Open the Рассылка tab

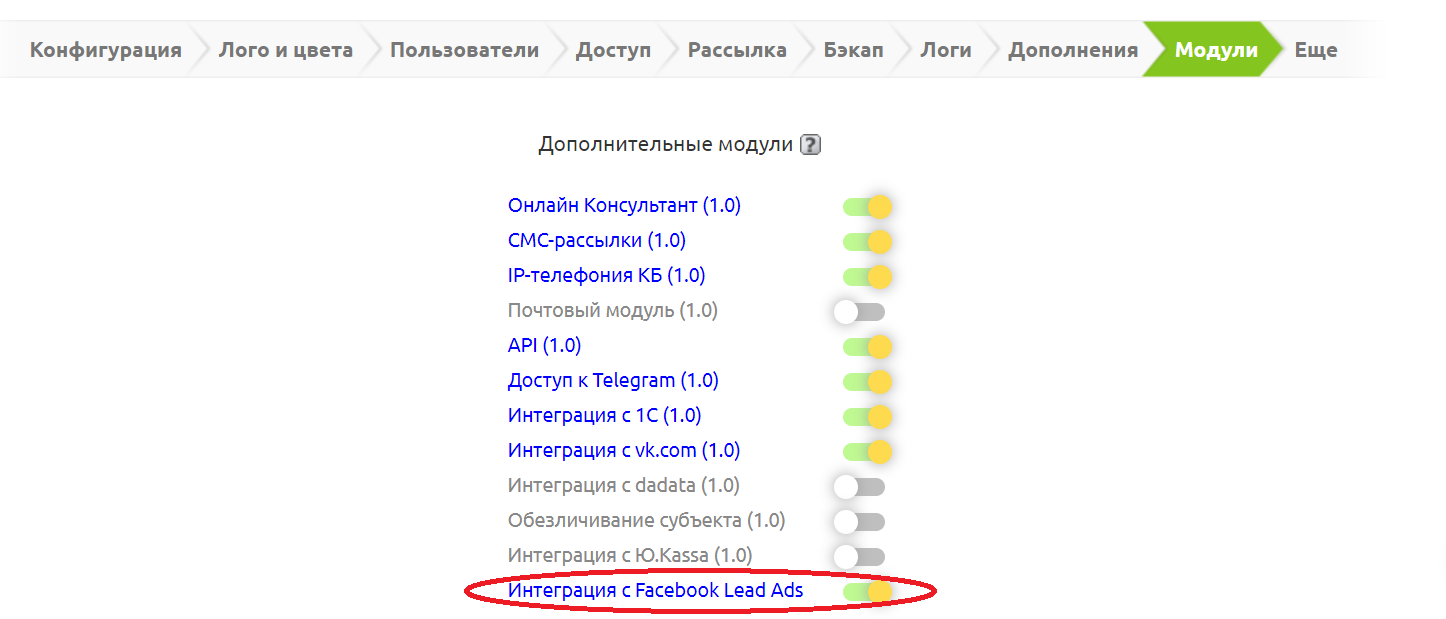tap(737, 50)
